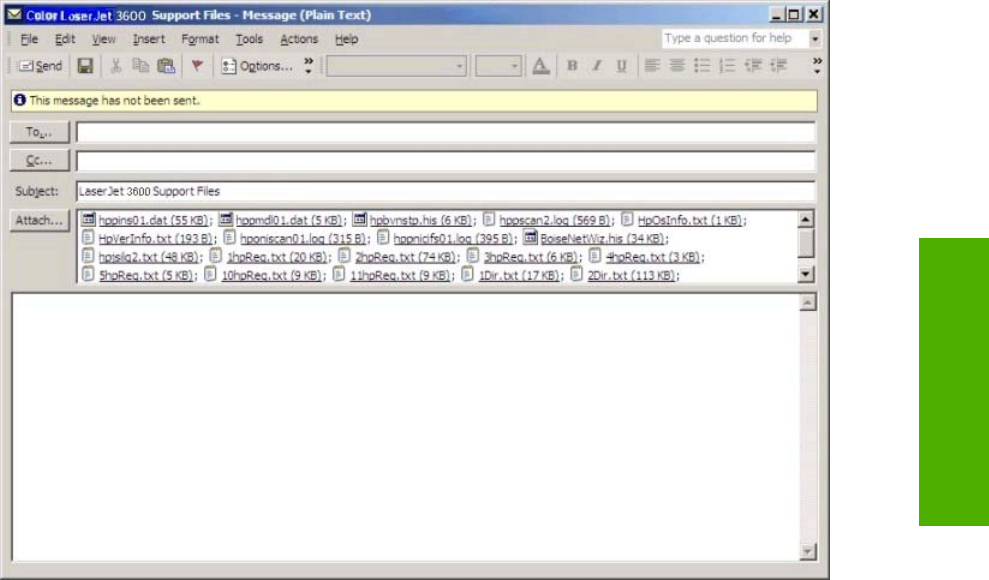Apply numbered list
989x580 pixels.
[x=727, y=66]
